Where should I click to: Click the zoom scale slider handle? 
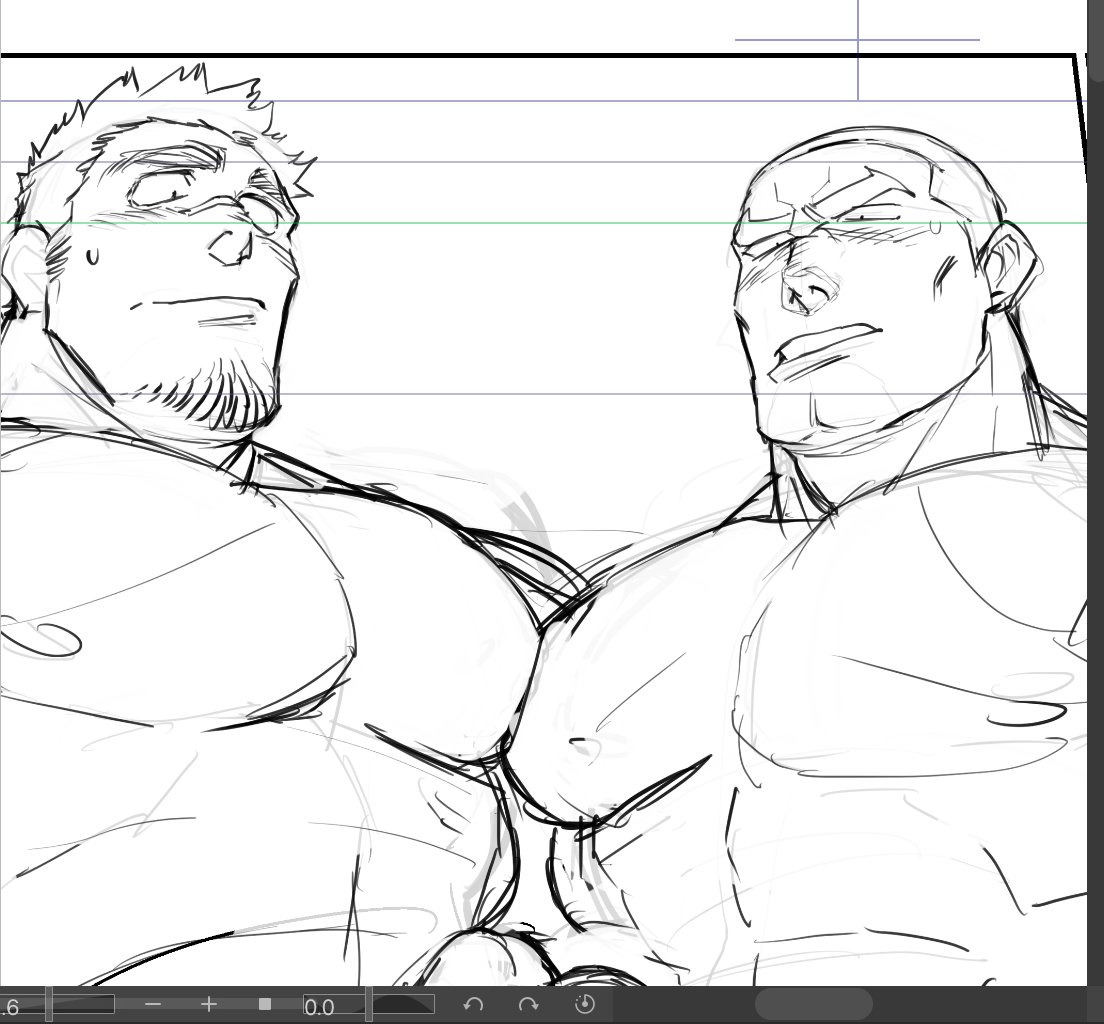[x=49, y=1004]
